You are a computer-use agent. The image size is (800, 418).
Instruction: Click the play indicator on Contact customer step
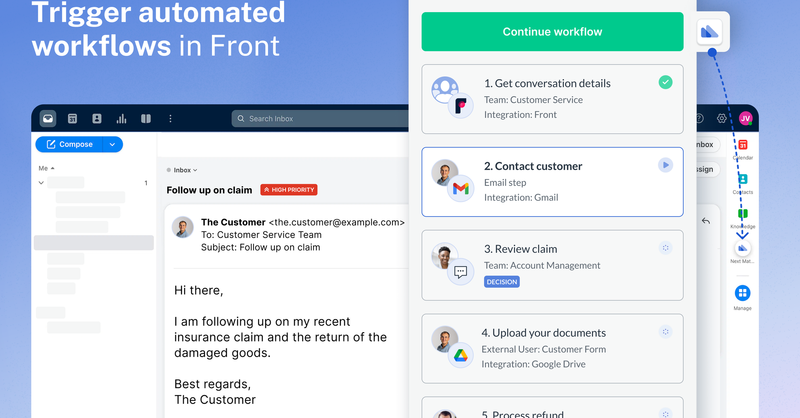point(665,165)
